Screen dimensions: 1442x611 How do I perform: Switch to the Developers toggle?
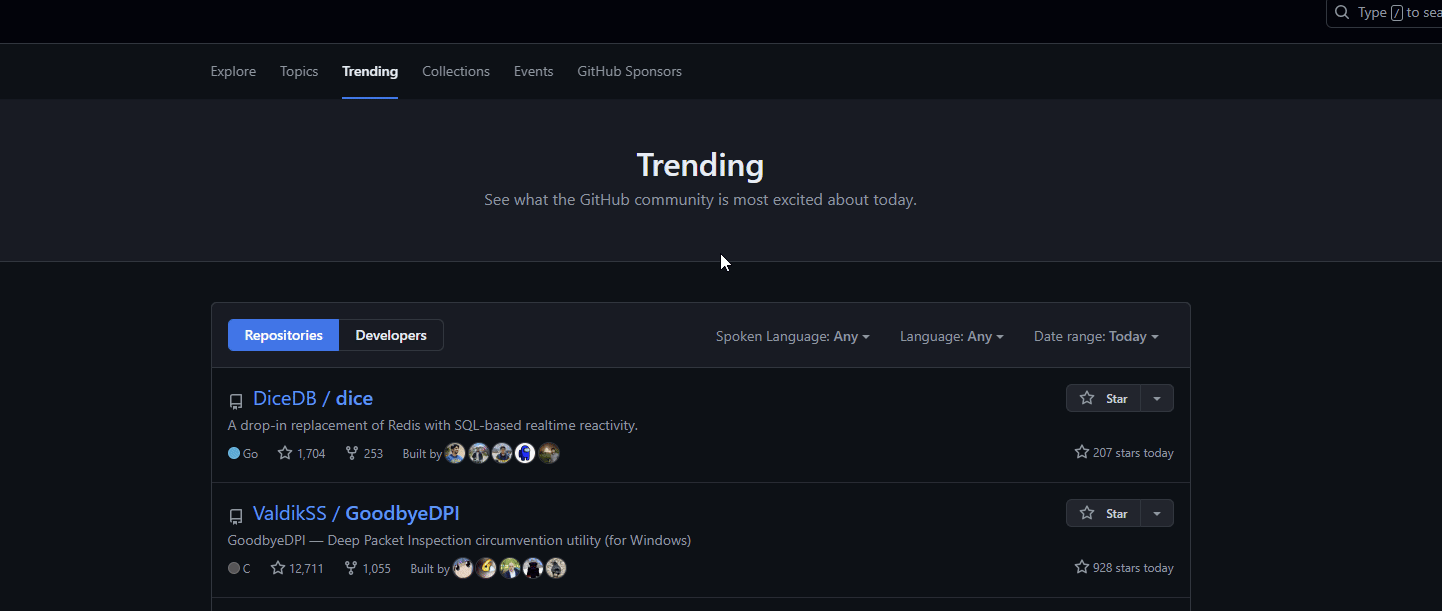pos(391,335)
